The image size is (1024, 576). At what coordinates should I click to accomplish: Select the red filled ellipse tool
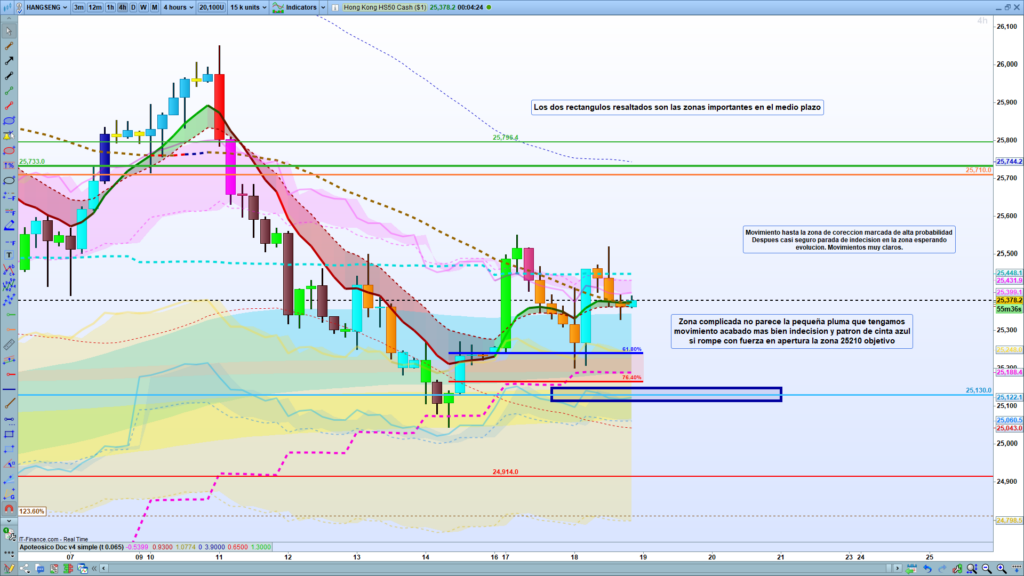point(9,150)
